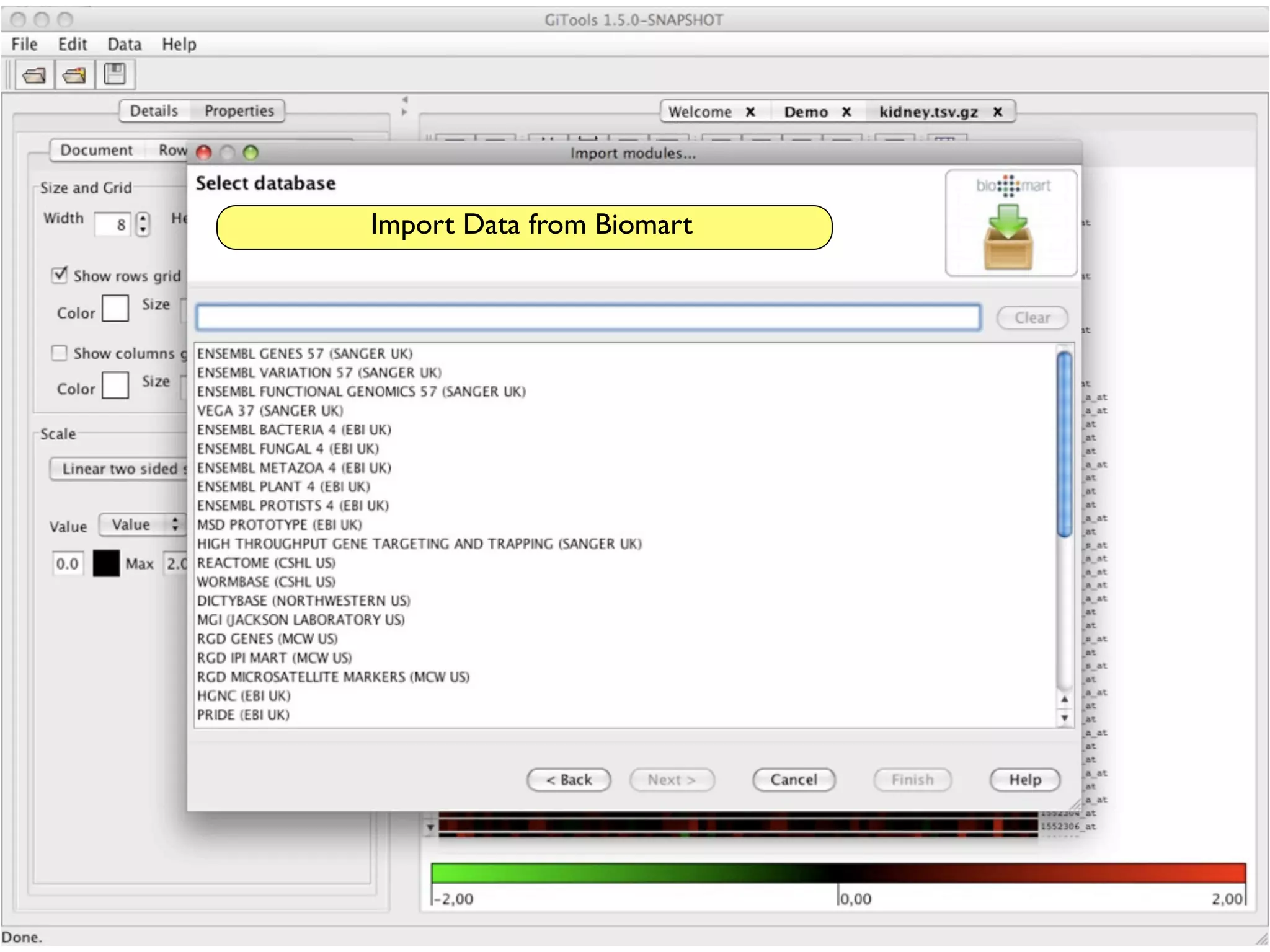Switch to the Welcome tab
The height and width of the screenshot is (952, 1270).
click(x=700, y=112)
